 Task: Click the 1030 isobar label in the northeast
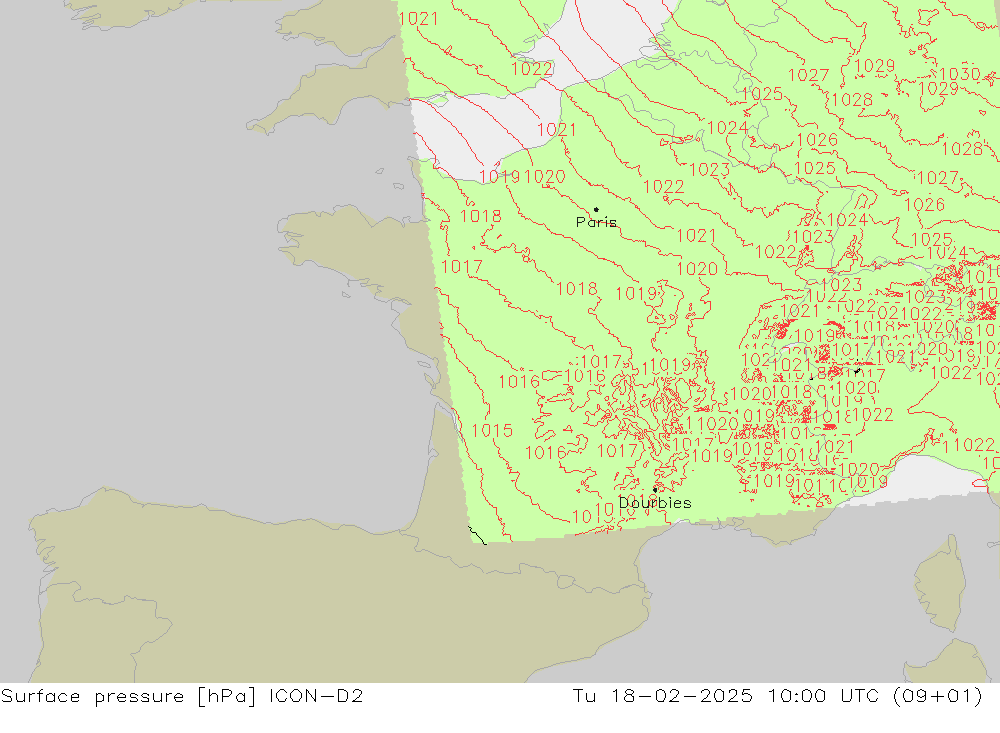coord(959,74)
